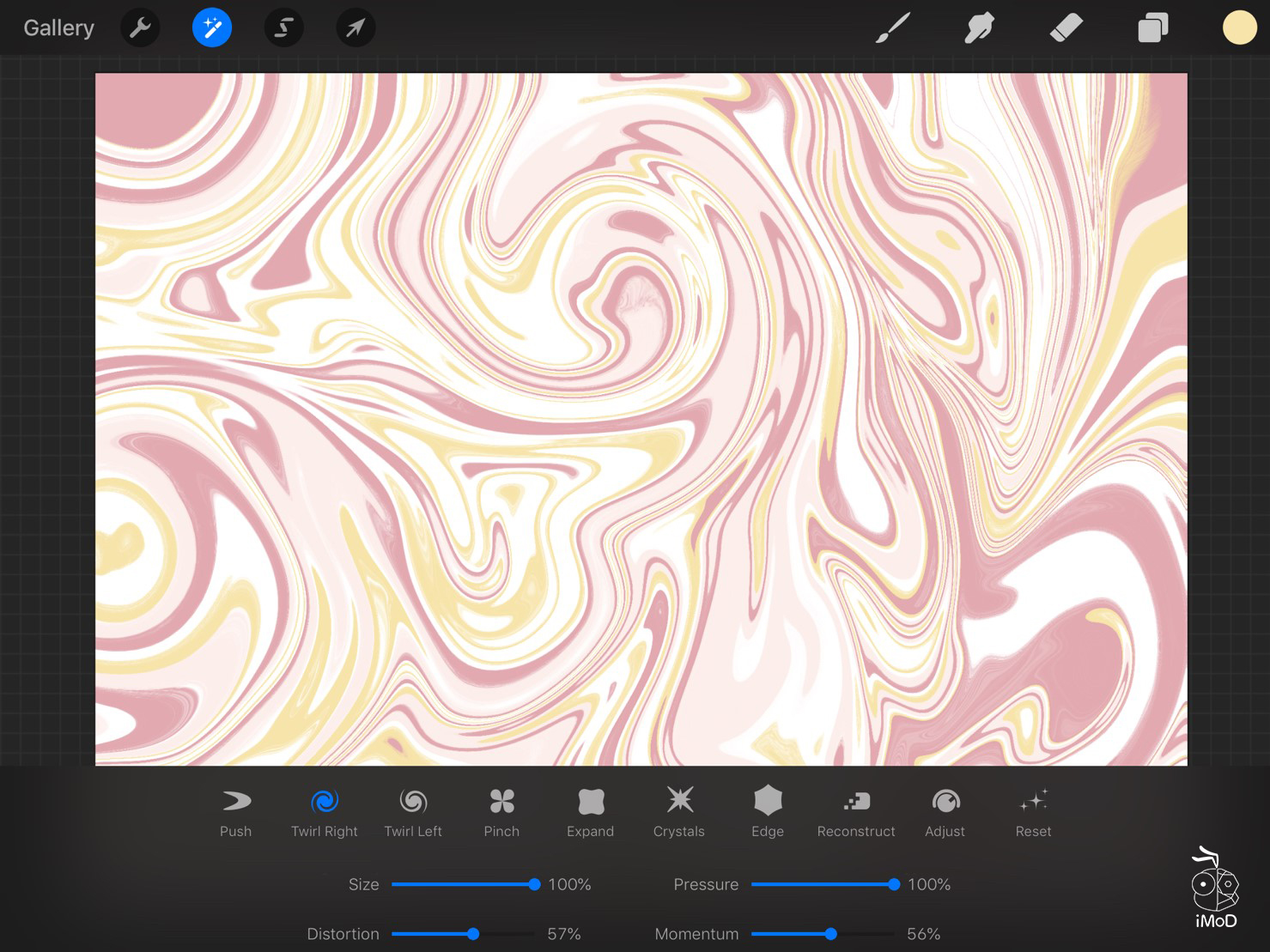The width and height of the screenshot is (1270, 952).
Task: Open the Adjustments magic wand menu
Action: coord(212,28)
